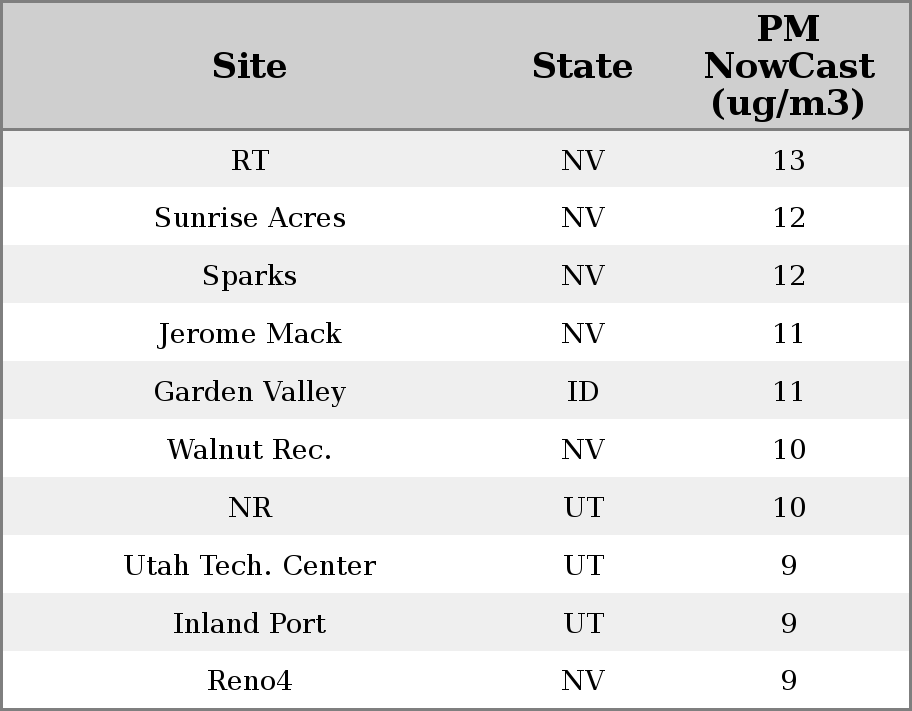Select the Jerome Mack row name

click(x=250, y=334)
